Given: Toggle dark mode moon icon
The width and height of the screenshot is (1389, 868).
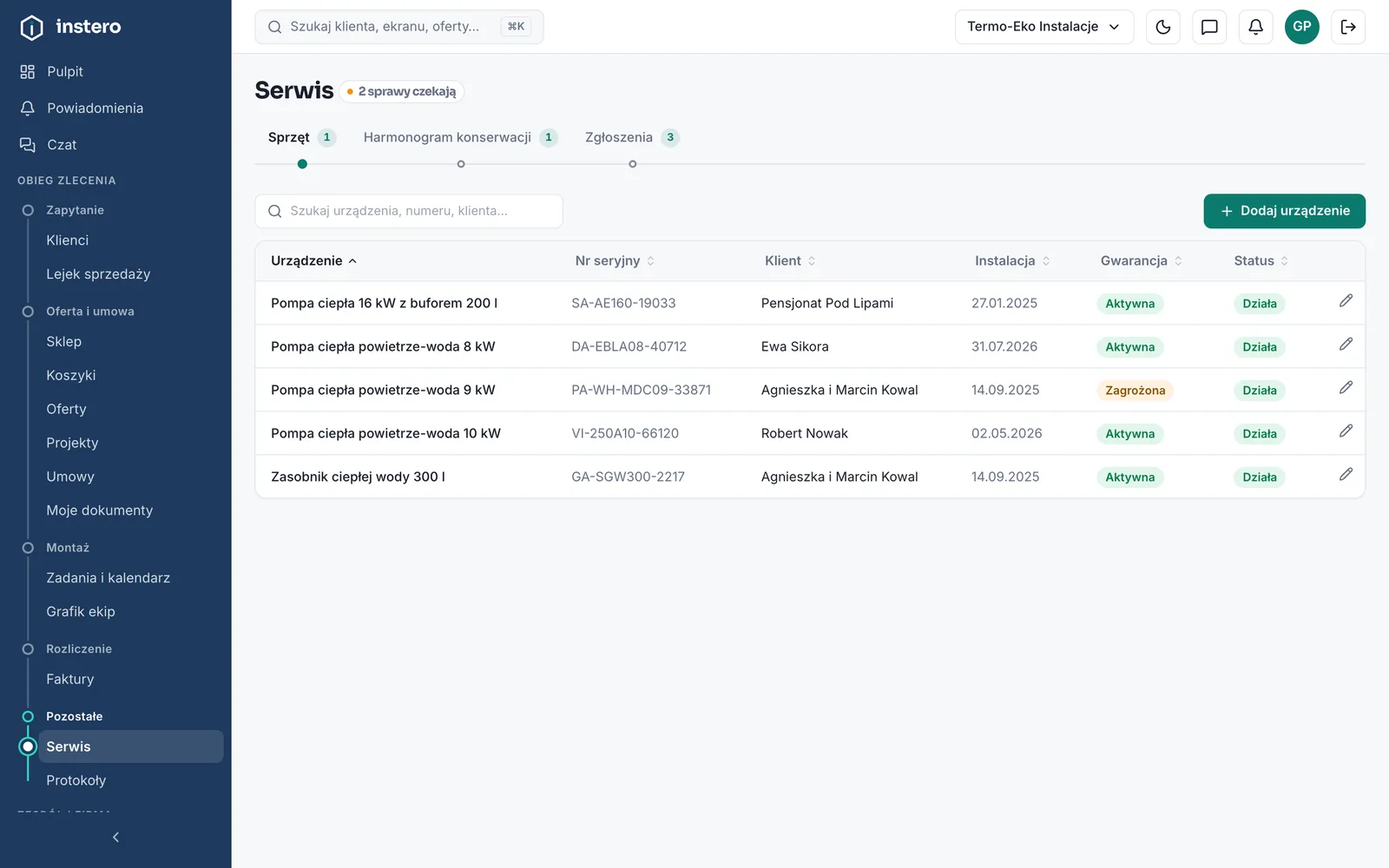Looking at the screenshot, I should click(x=1163, y=27).
